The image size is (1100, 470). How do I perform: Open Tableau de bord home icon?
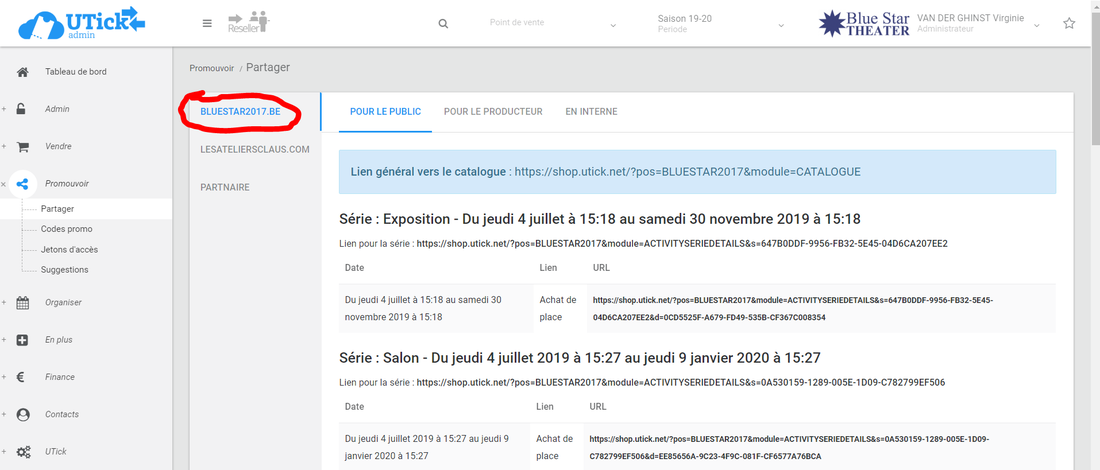click(x=22, y=72)
